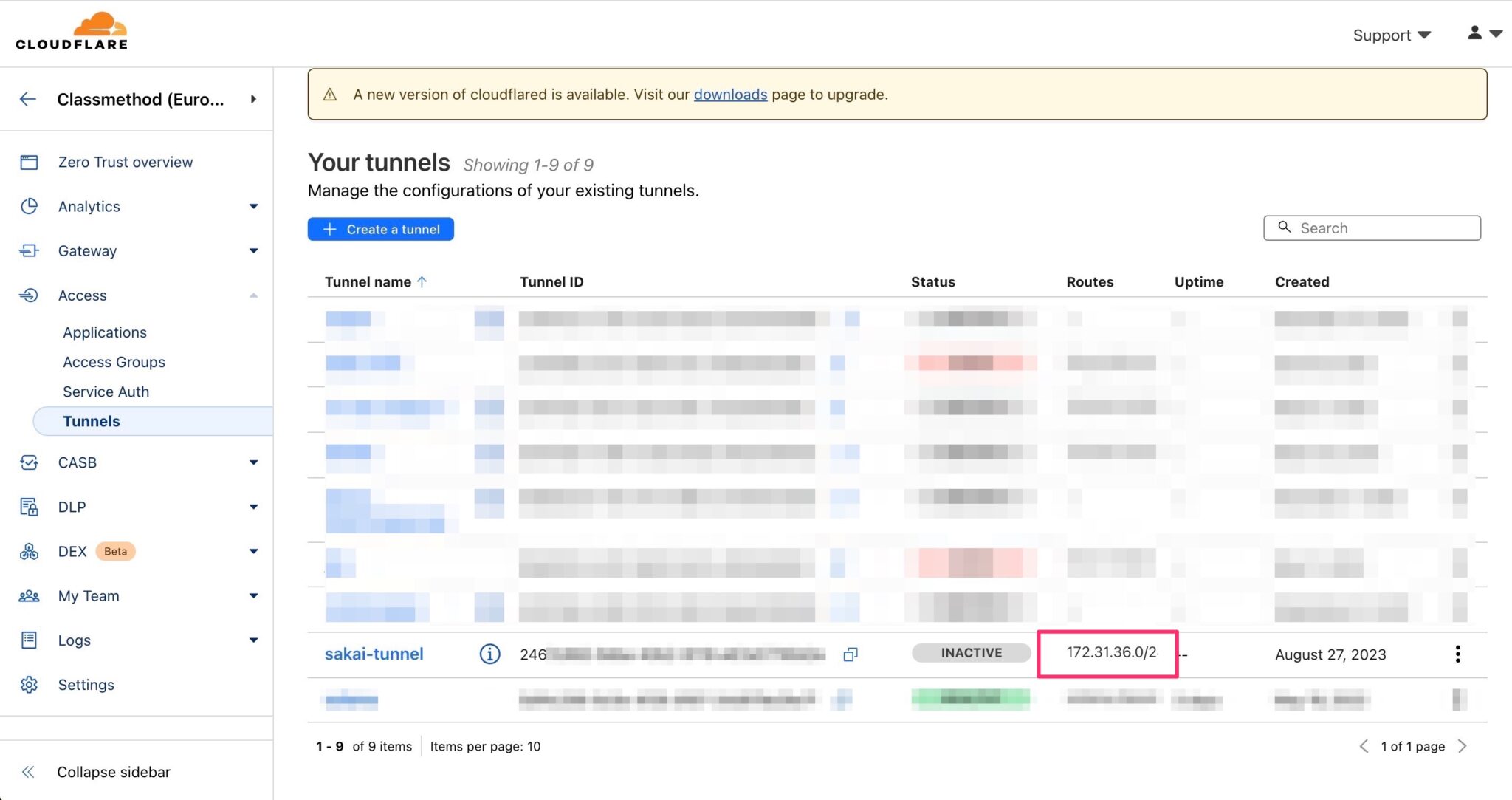
Task: Sort tunnels by Tunnel name
Action: [375, 281]
